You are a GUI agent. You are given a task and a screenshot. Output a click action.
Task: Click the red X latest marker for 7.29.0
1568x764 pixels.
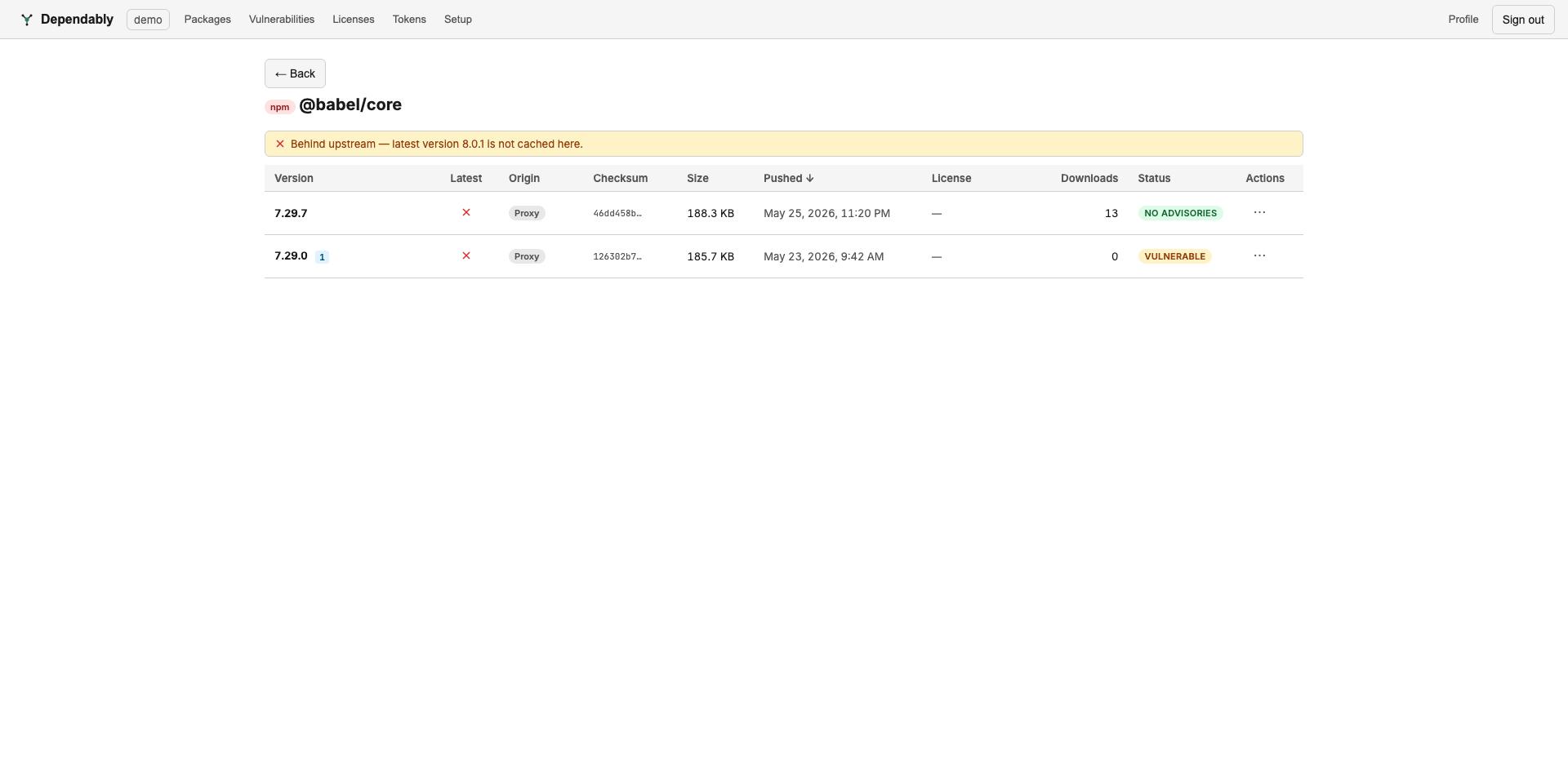466,255
